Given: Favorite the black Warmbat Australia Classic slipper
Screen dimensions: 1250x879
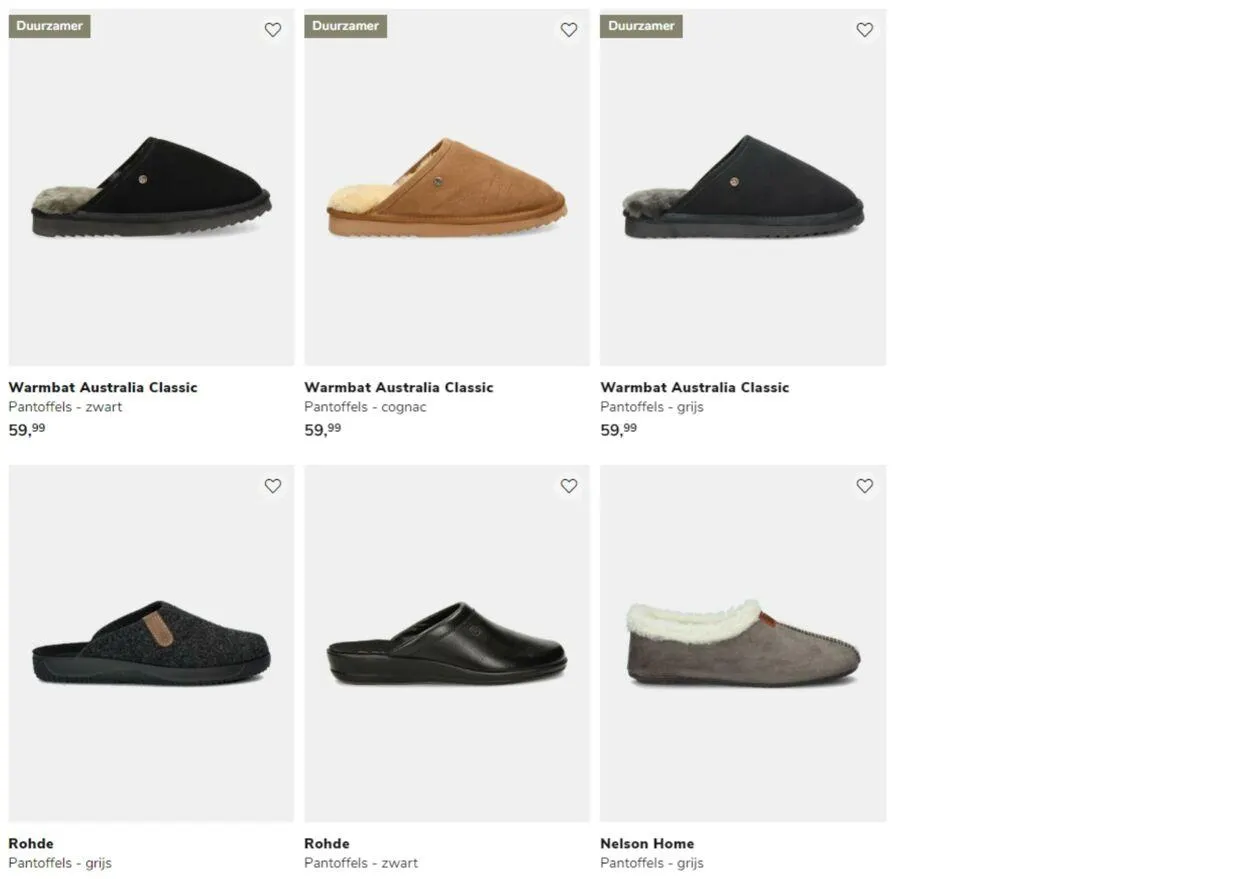Looking at the screenshot, I should 273,30.
